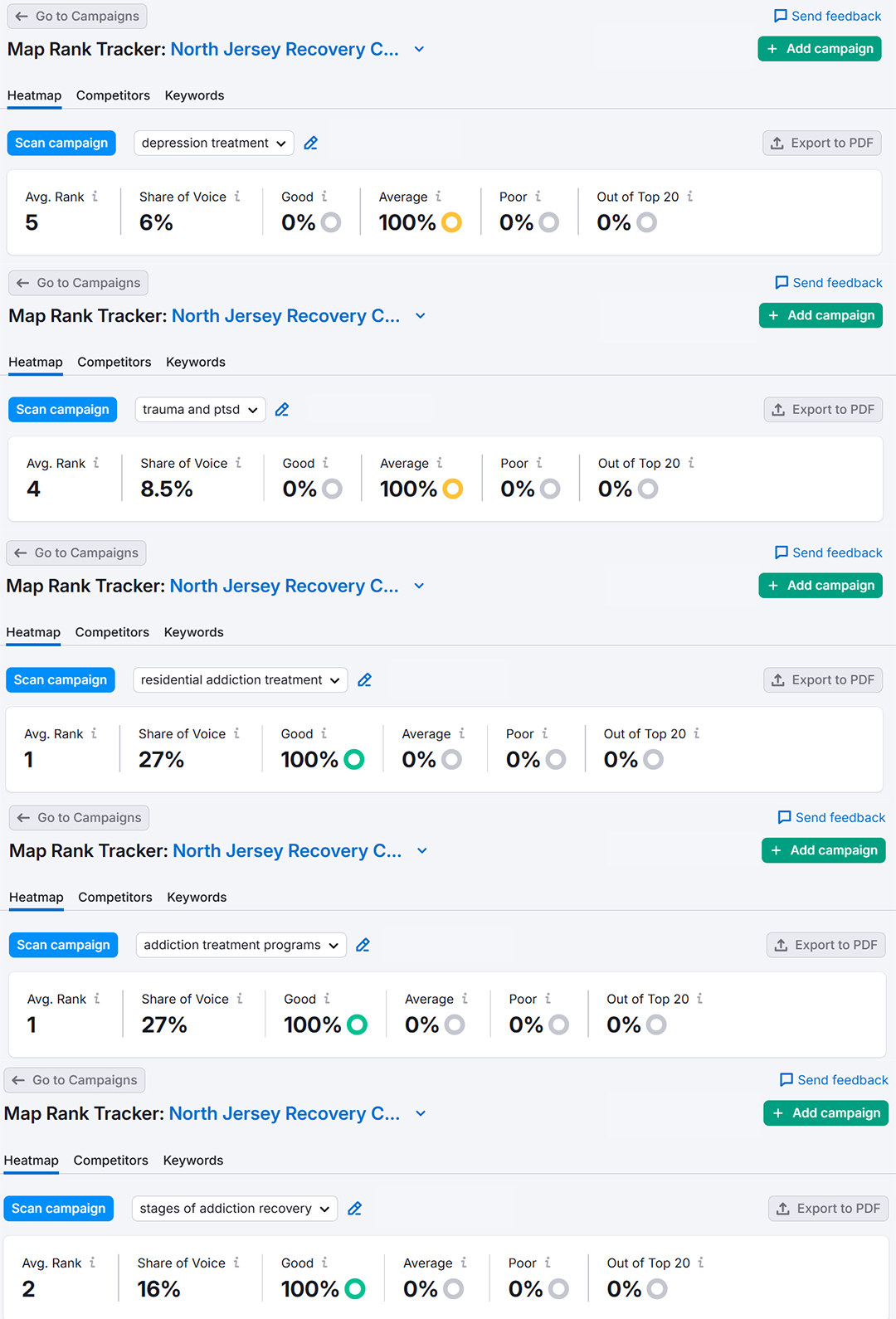Open Competitors tab above depression treatment dropdown
Screen dimensions: 896x1319
113,95
